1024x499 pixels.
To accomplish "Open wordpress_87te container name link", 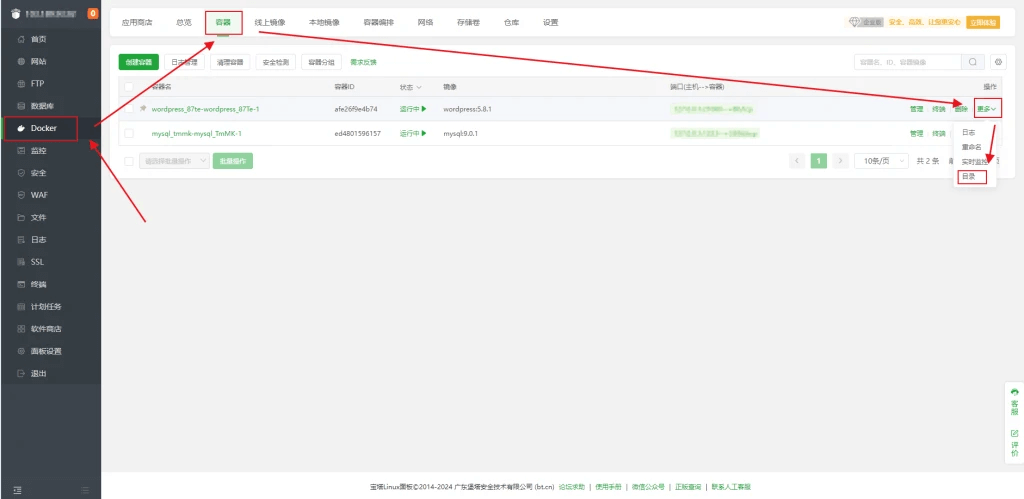I will (205, 109).
